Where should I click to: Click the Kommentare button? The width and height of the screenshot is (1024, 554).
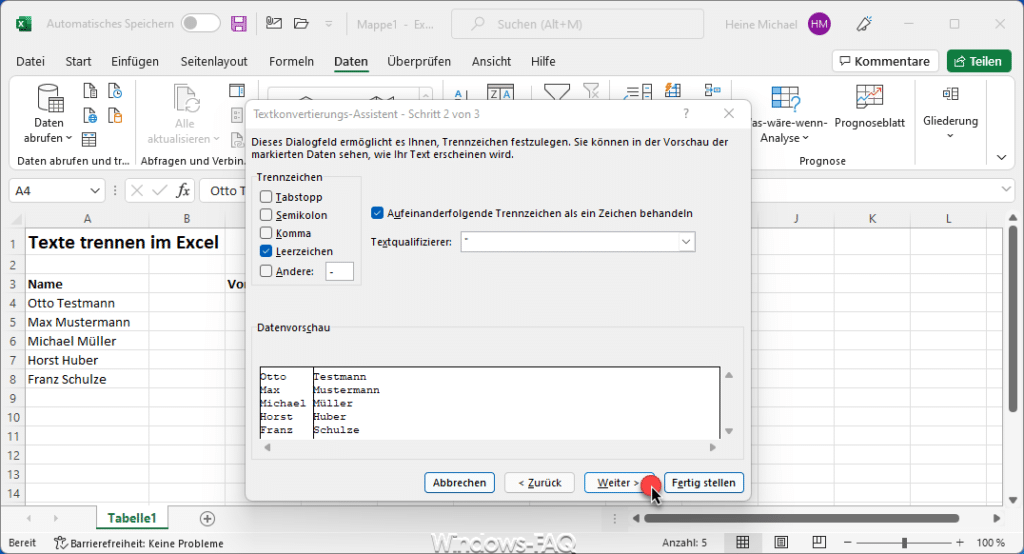pos(885,61)
